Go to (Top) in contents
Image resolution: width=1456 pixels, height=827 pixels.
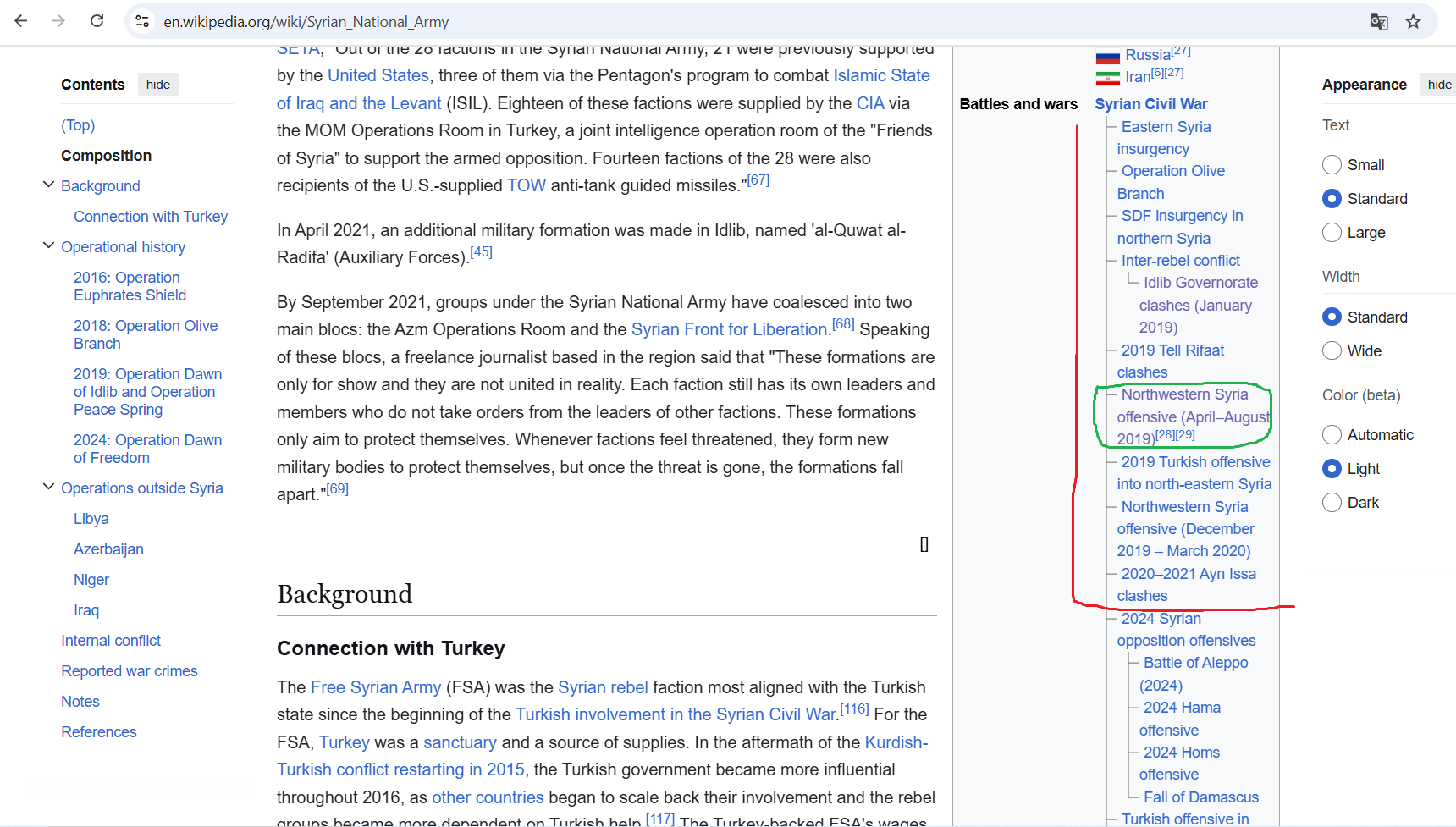click(x=78, y=125)
